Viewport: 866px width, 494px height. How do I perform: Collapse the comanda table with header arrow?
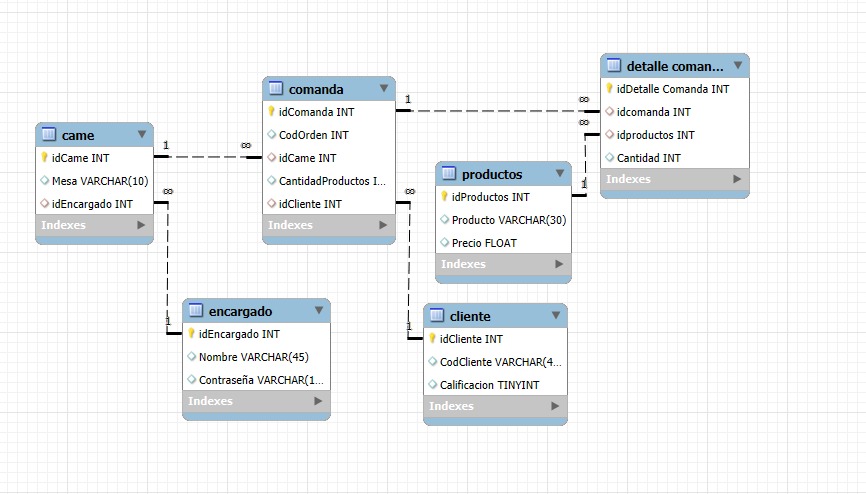tap(383, 89)
